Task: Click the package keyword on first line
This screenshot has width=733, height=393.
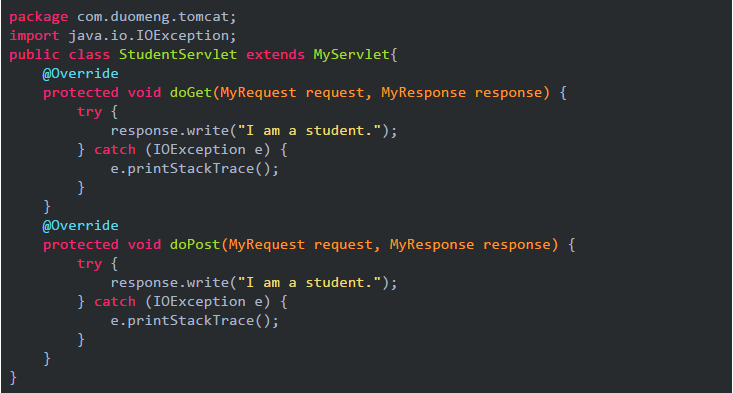Action: point(38,17)
